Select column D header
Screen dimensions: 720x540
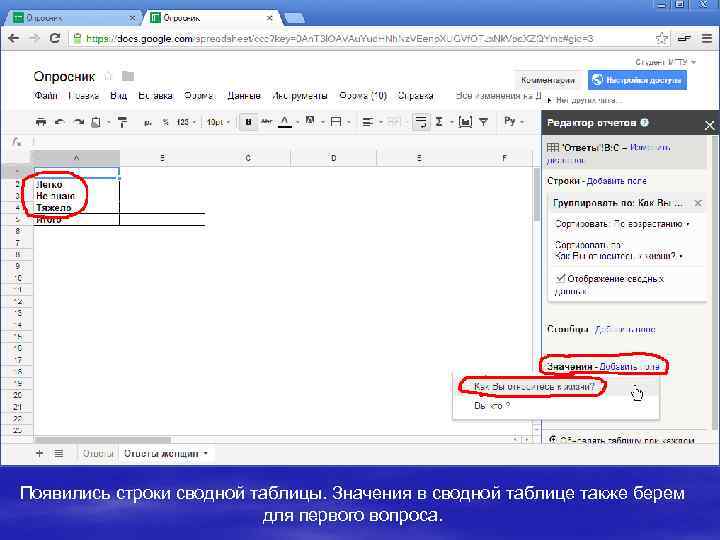(334, 158)
